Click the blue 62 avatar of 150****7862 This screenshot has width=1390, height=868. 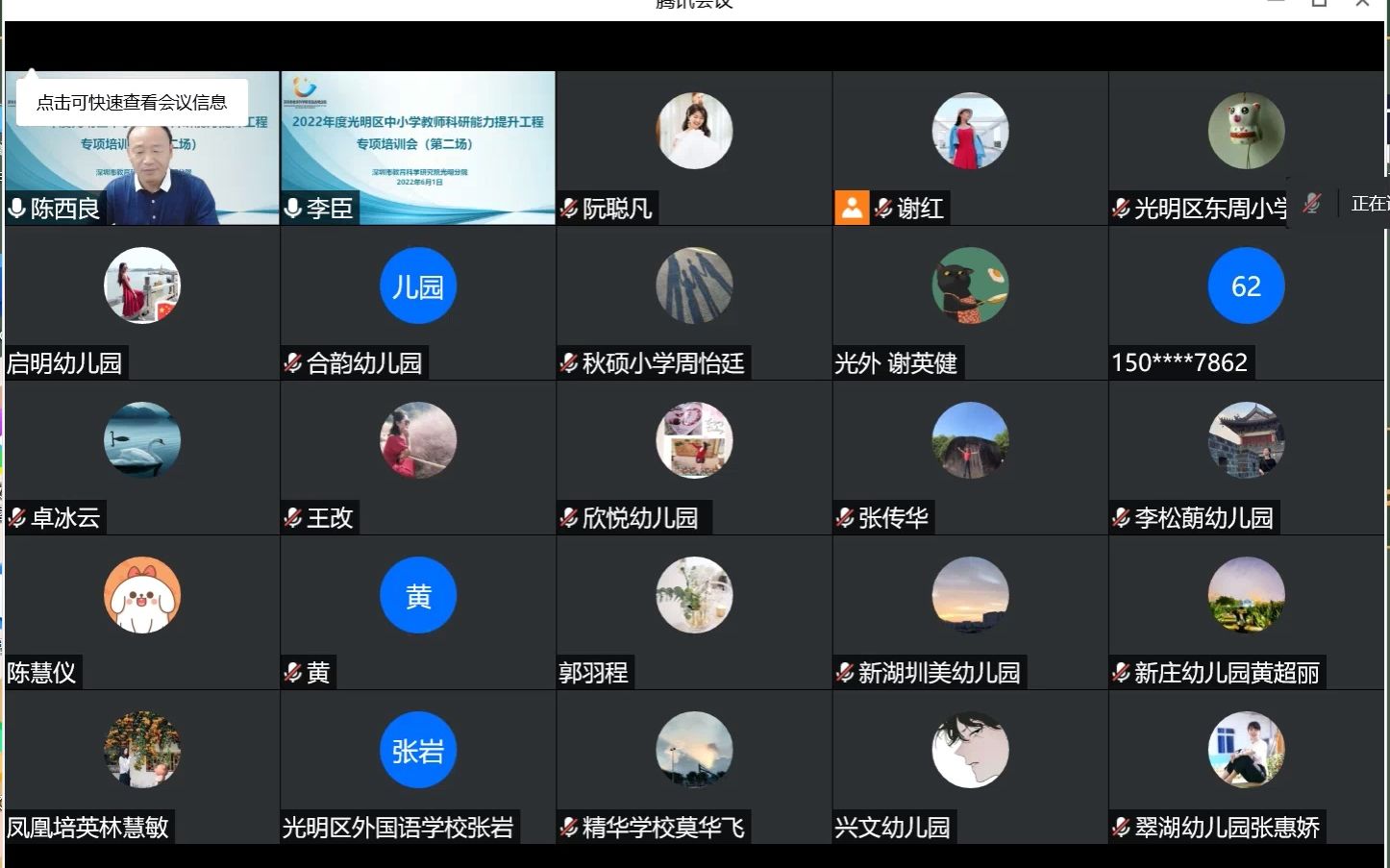[1246, 285]
